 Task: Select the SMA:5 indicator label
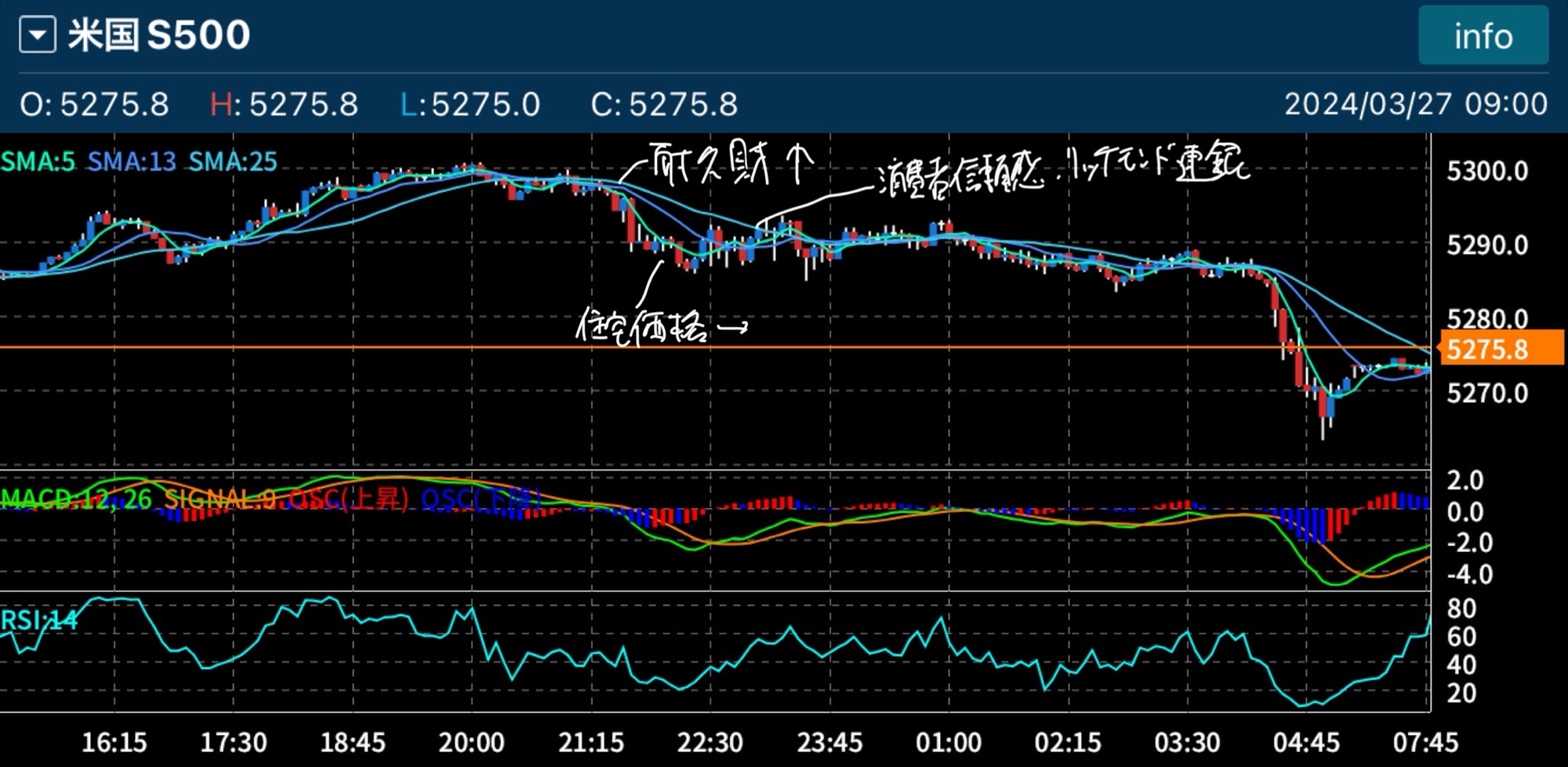click(38, 162)
